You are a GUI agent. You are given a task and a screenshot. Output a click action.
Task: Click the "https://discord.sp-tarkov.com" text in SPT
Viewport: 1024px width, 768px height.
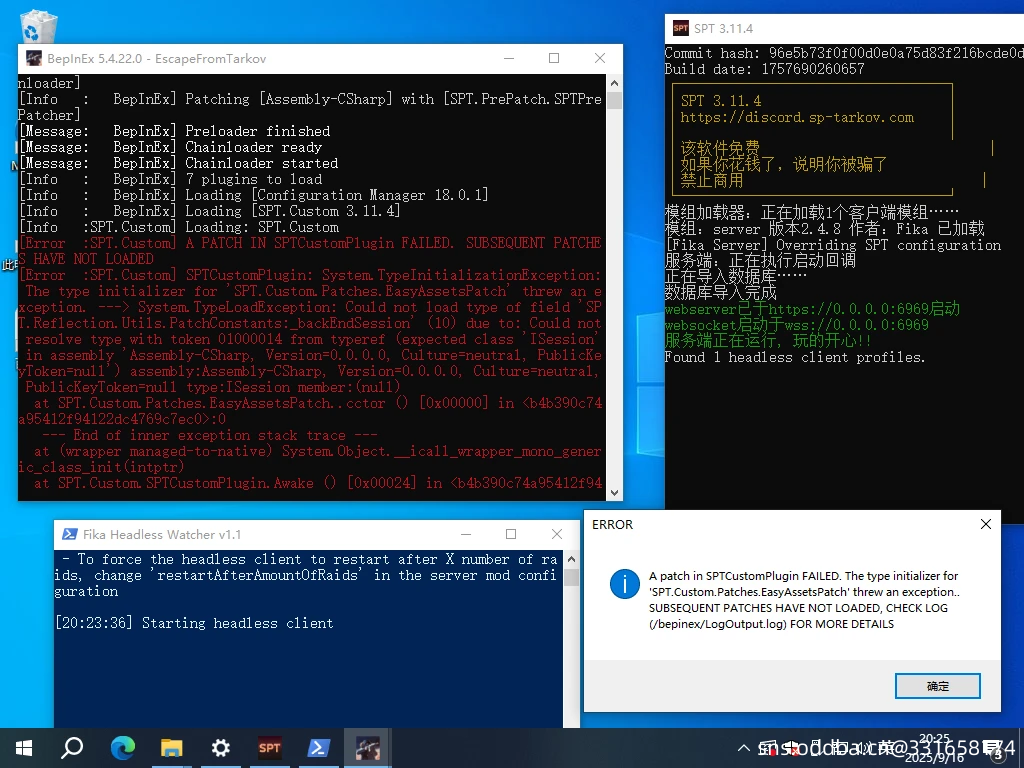(797, 118)
